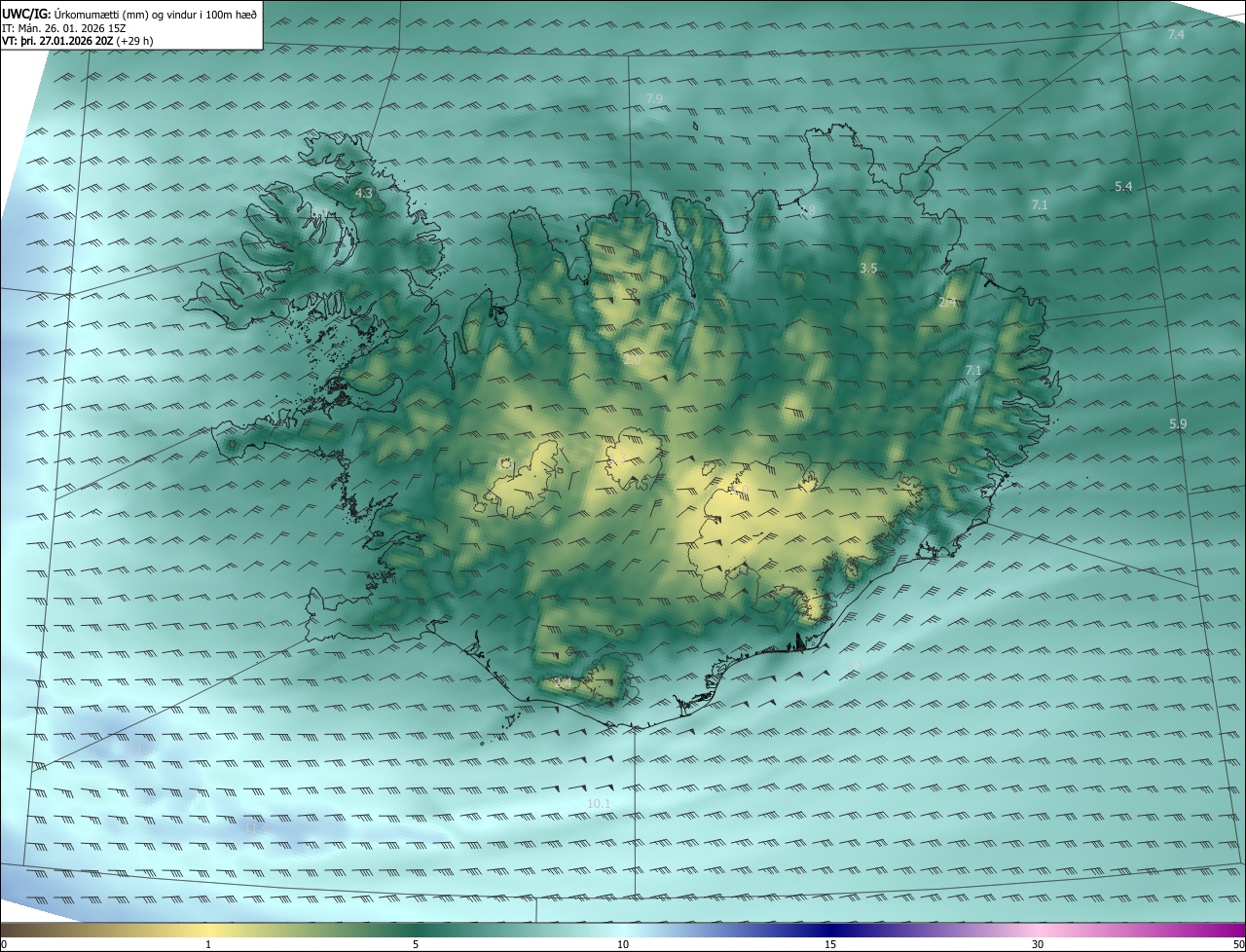This screenshot has width=1246, height=952.
Task: Click the 10.1 value label on the map
Action: tap(599, 803)
